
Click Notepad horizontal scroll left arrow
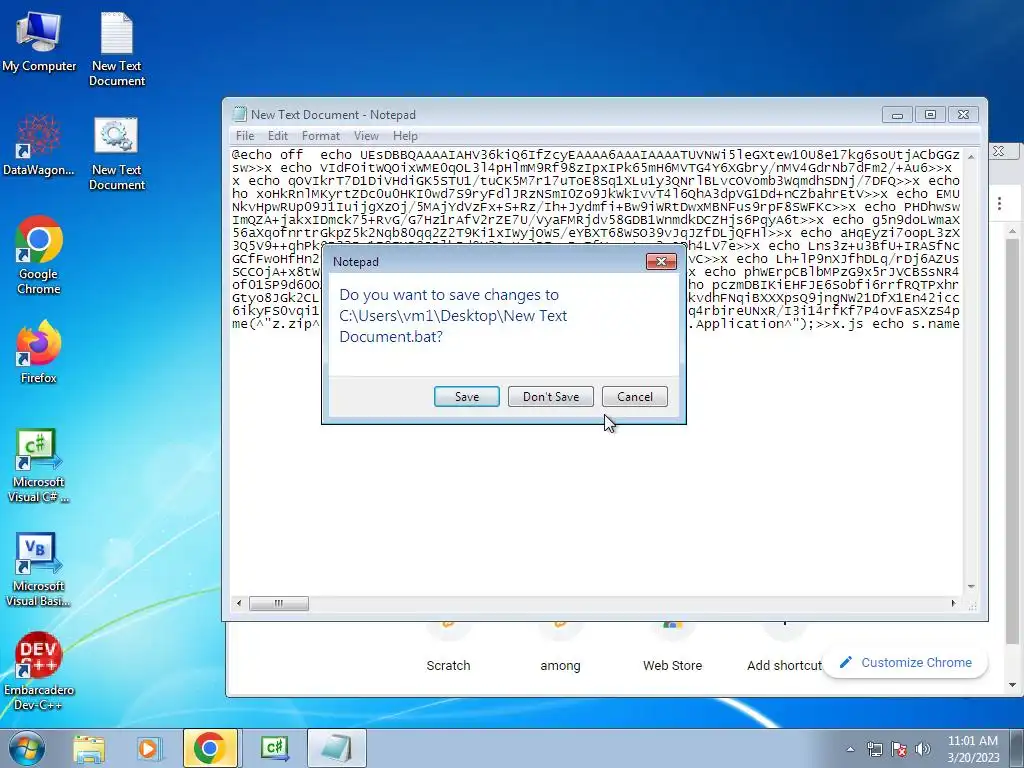[239, 603]
